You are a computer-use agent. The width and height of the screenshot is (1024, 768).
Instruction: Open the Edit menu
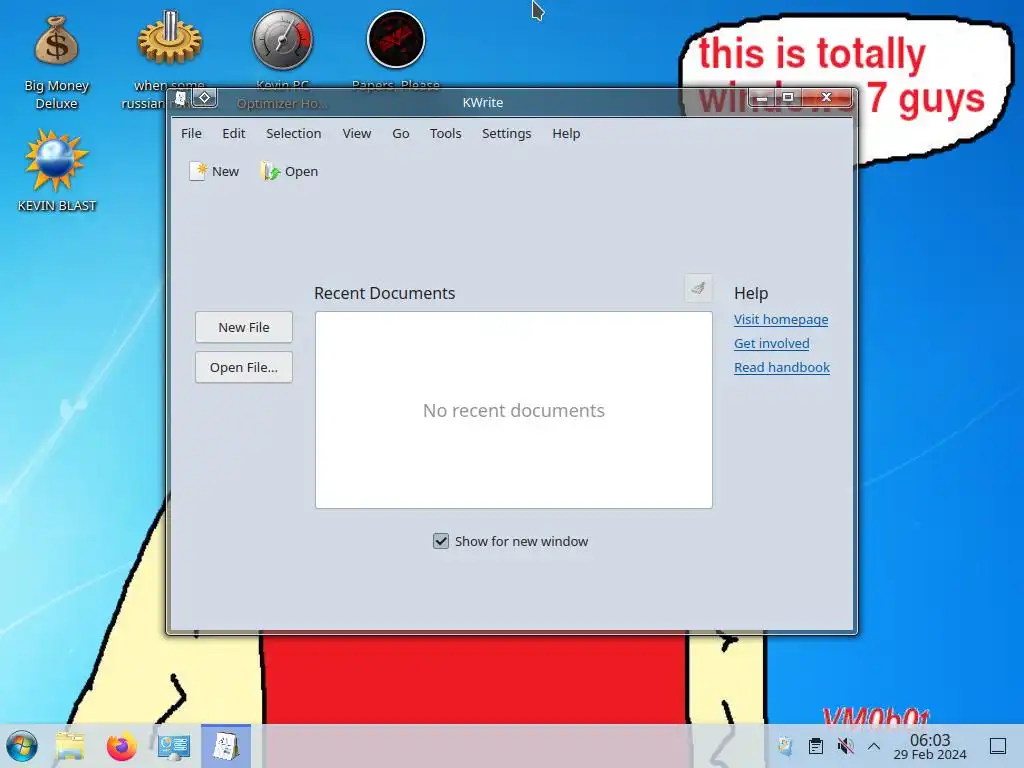pos(234,133)
